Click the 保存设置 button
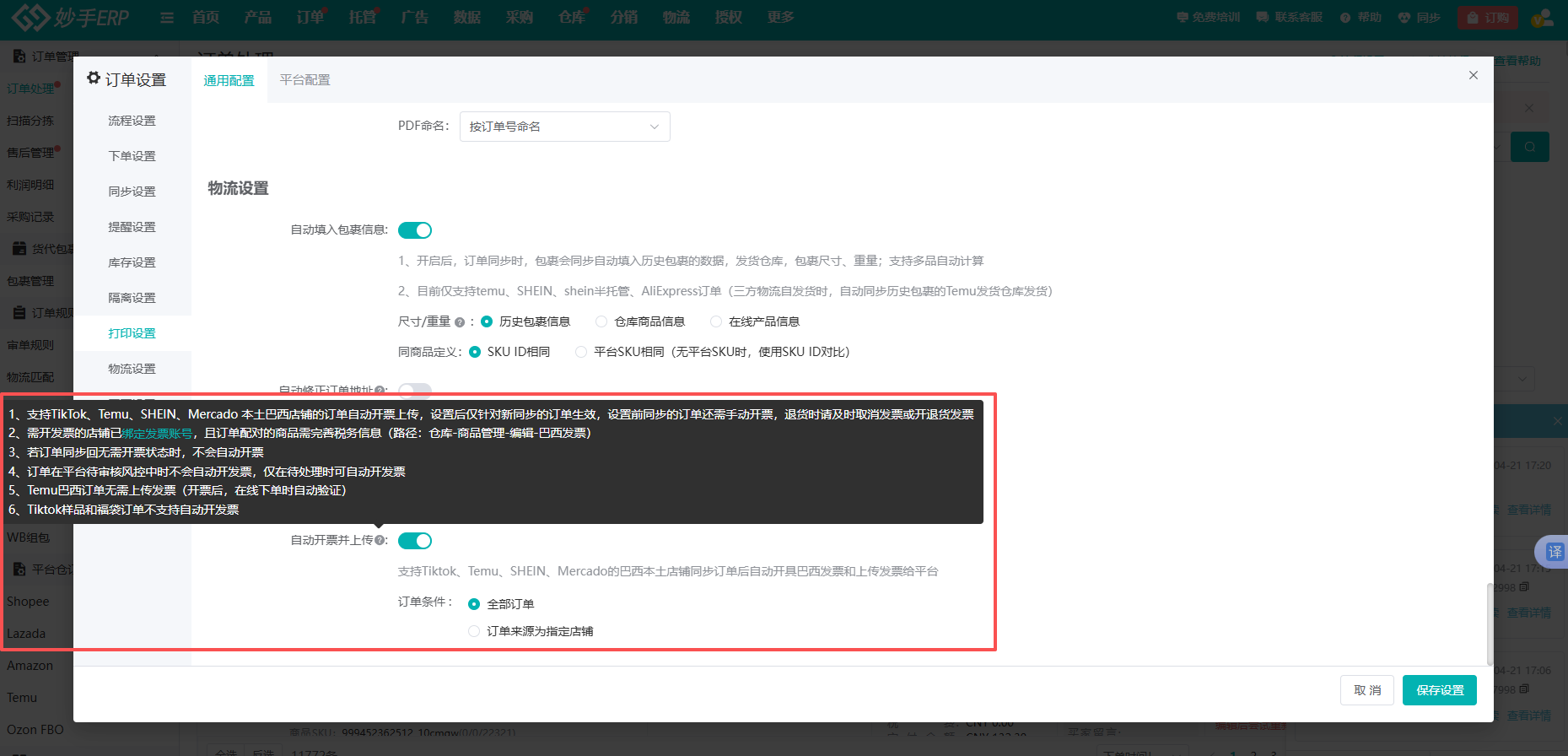Viewport: 1568px width, 756px height. (1439, 690)
